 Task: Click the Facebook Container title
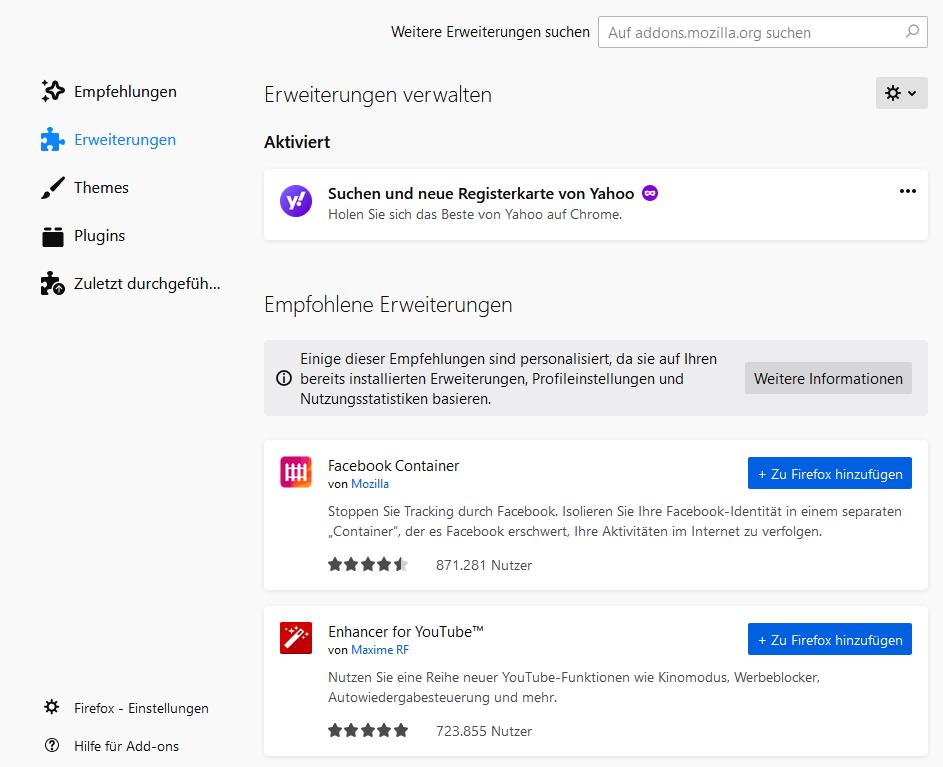click(393, 466)
